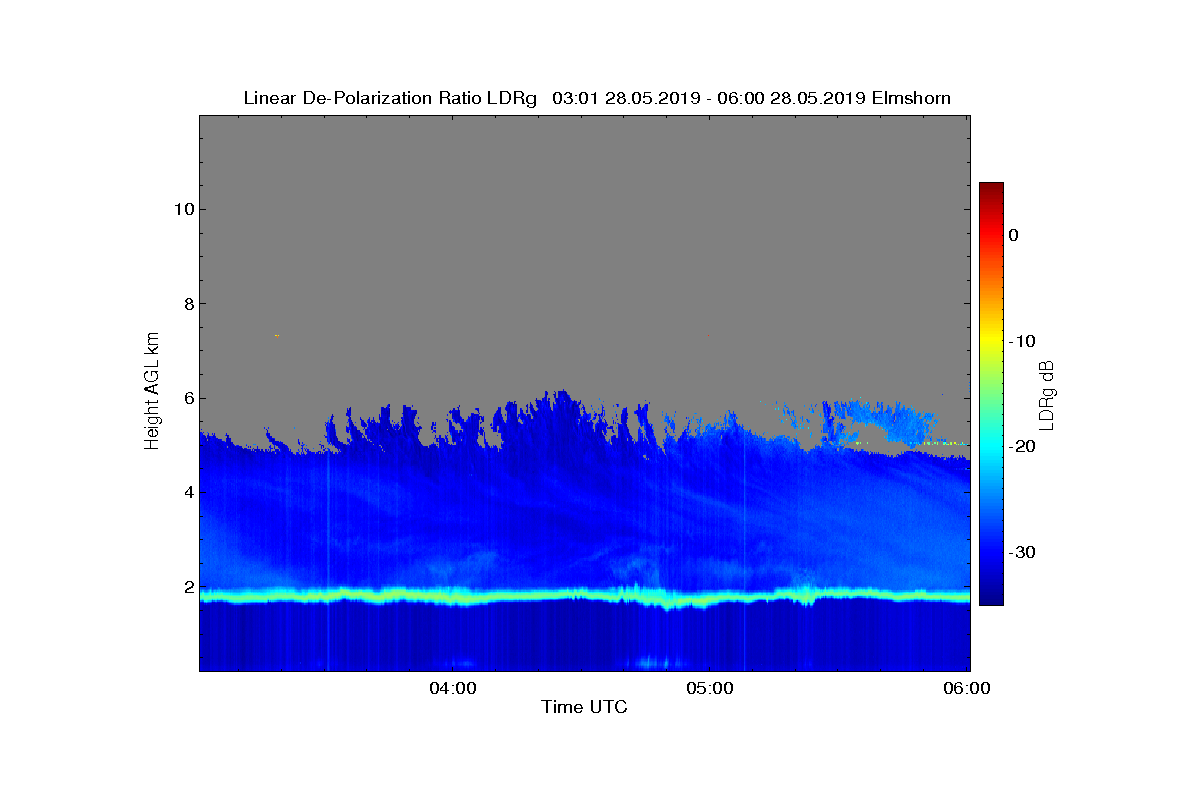This screenshot has height=800, width=1200.
Task: Click the 05:00 time tick label
Action: [710, 688]
